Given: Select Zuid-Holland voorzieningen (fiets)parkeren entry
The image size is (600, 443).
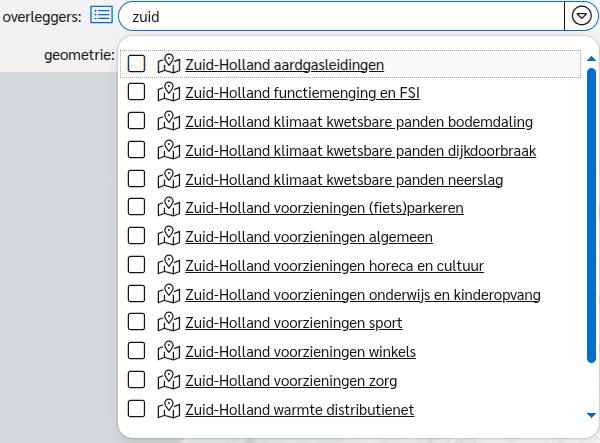Looking at the screenshot, I should tap(324, 208).
